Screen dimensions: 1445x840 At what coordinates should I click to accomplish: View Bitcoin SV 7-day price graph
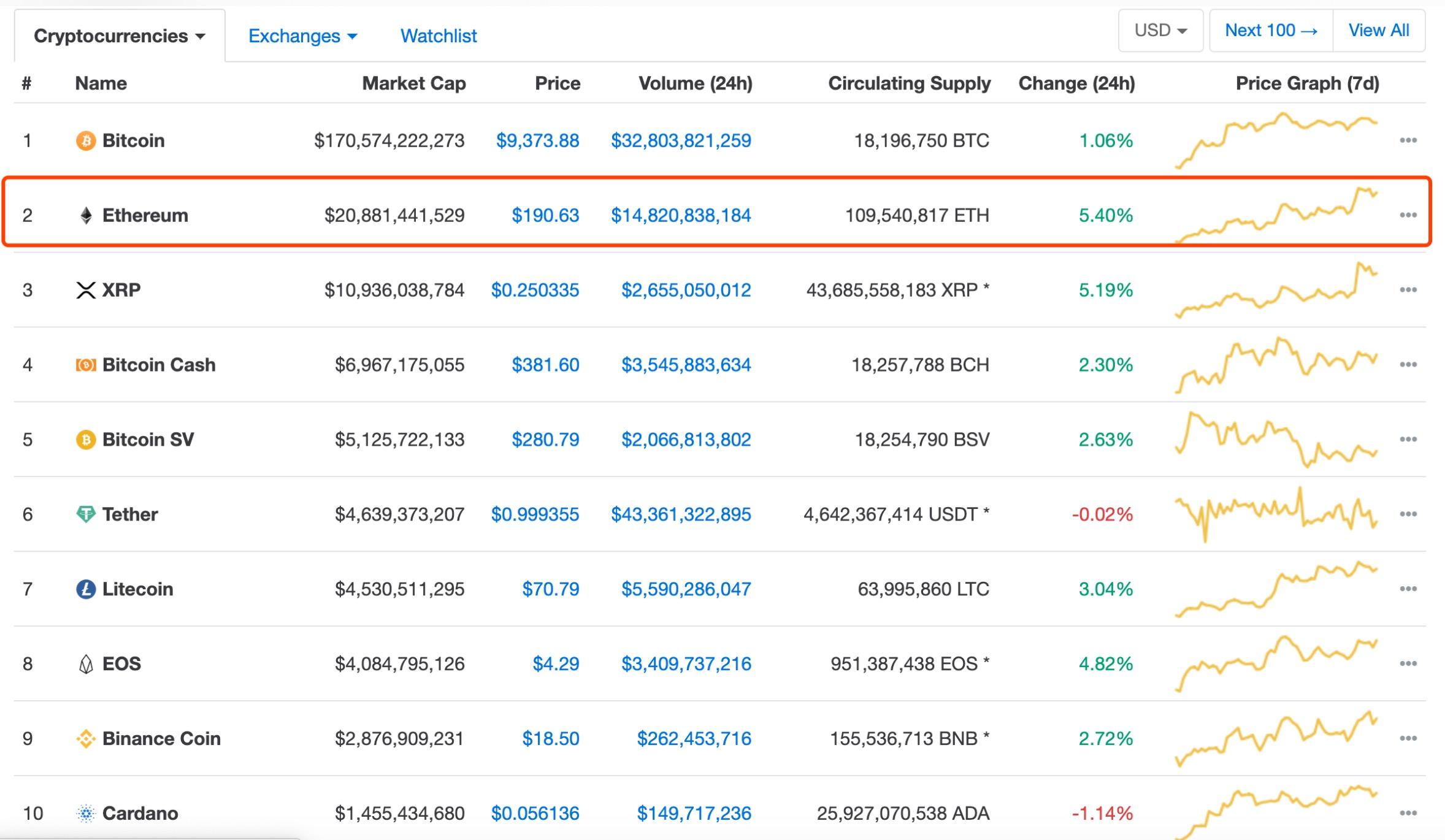pyautogui.click(x=1276, y=439)
